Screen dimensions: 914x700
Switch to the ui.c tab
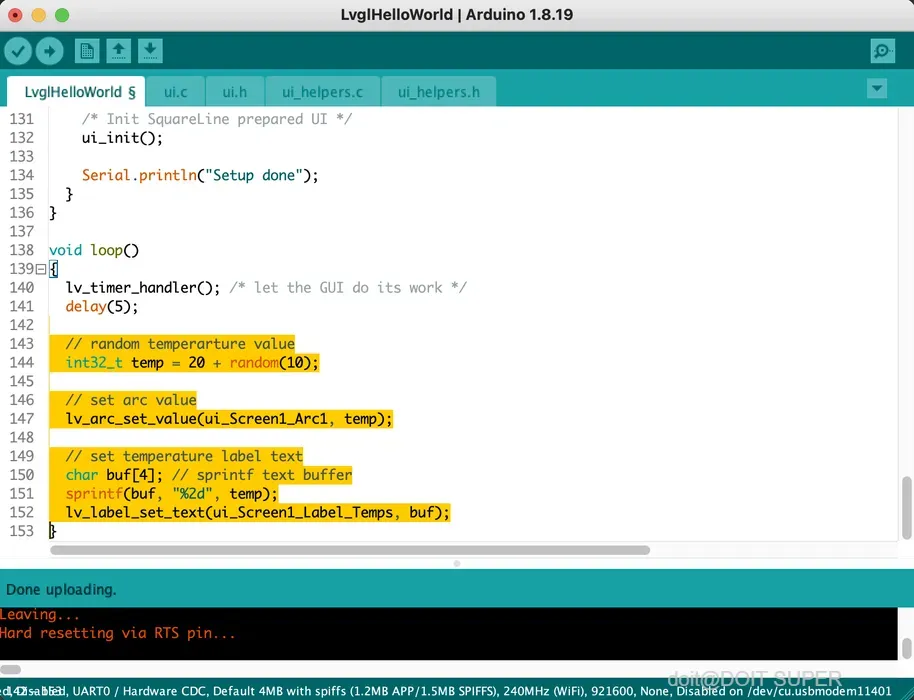[175, 92]
